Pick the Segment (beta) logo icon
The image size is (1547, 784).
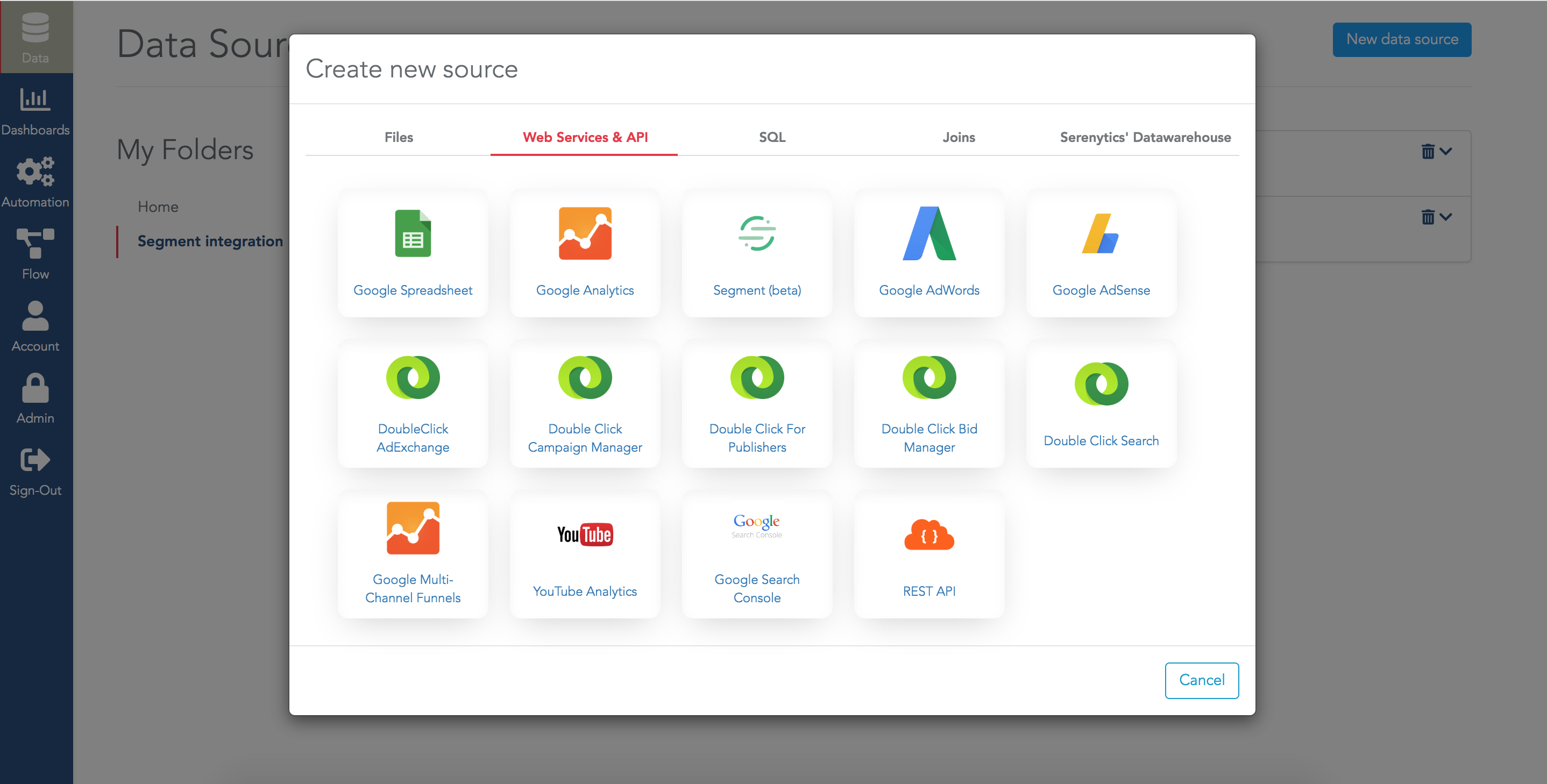[x=757, y=233]
